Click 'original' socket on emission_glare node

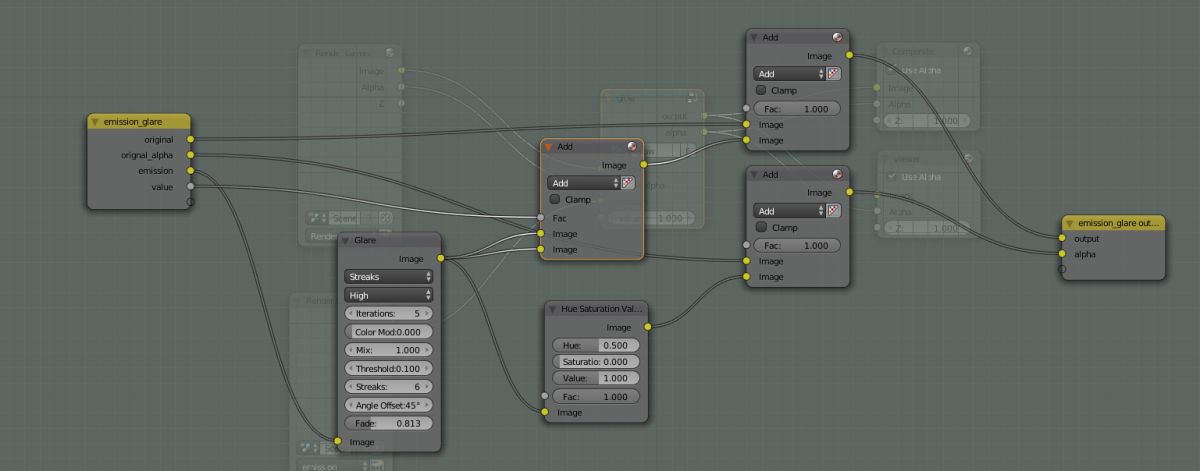pyautogui.click(x=190, y=139)
